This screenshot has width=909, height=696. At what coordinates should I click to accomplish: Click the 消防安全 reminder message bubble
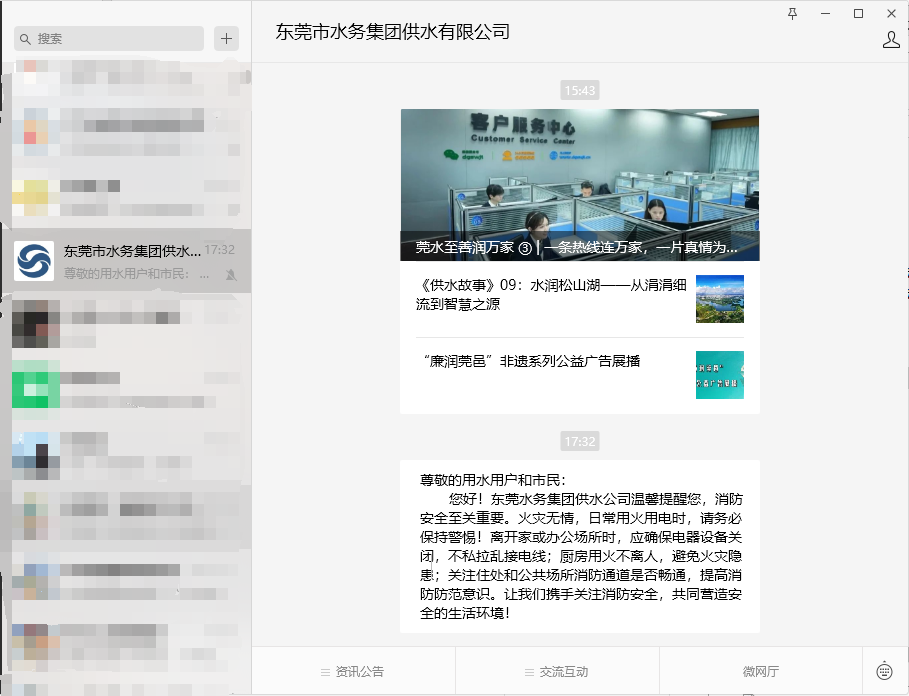point(580,550)
